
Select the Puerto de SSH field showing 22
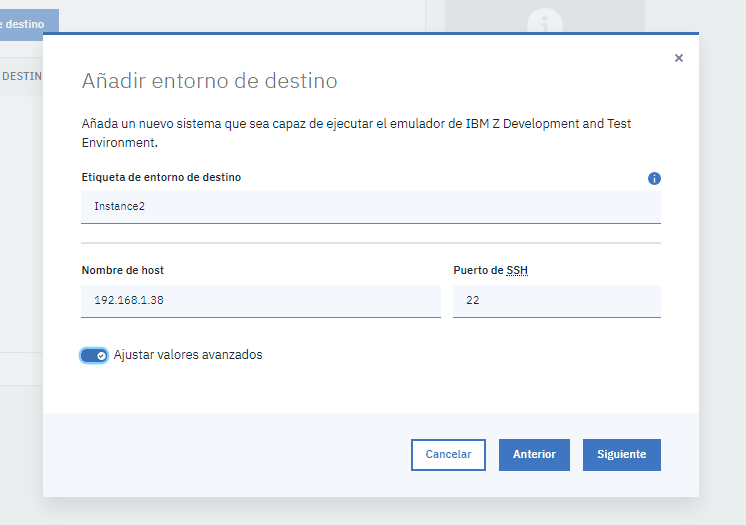coord(556,300)
